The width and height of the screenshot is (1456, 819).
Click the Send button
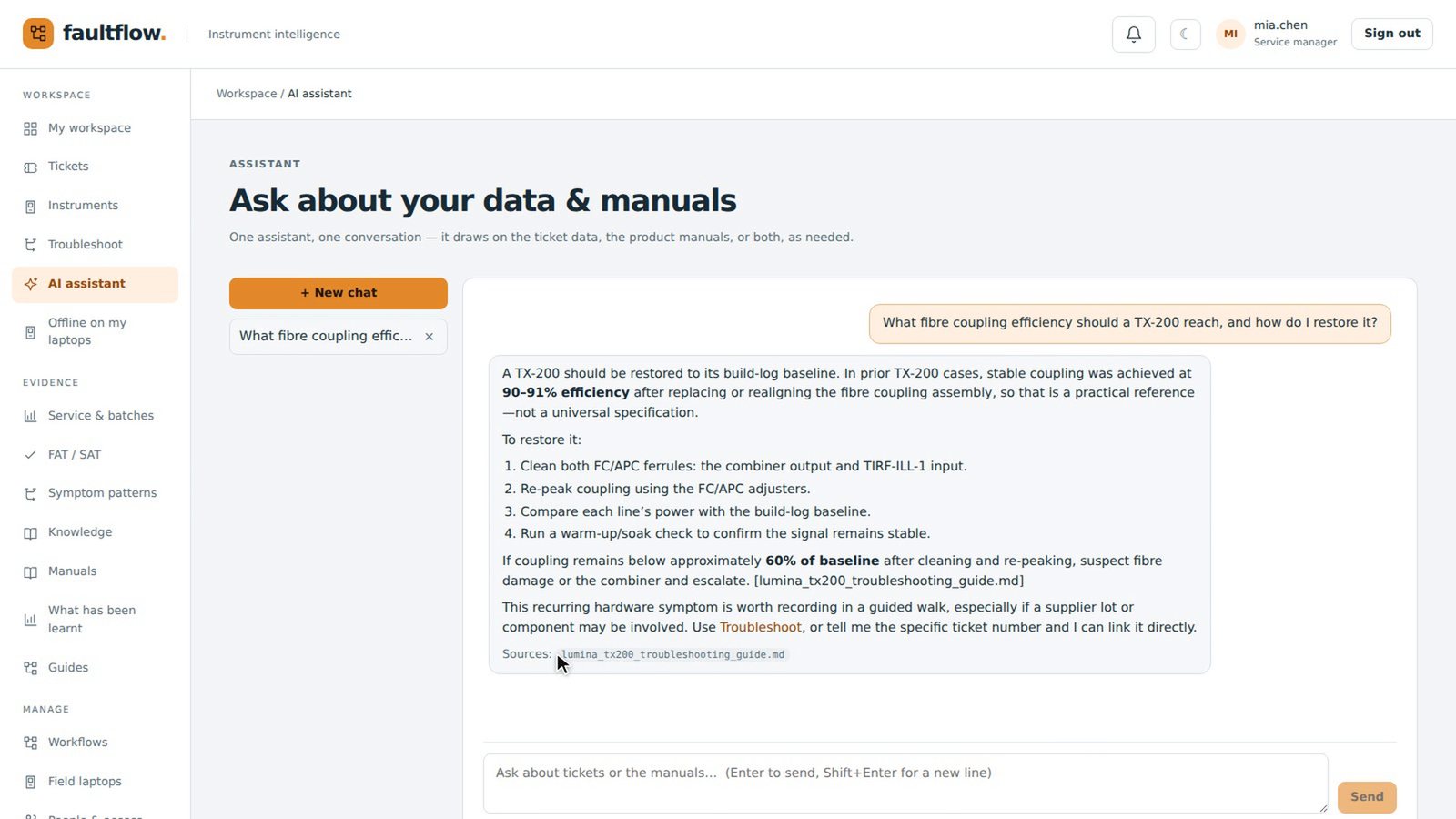click(x=1367, y=797)
